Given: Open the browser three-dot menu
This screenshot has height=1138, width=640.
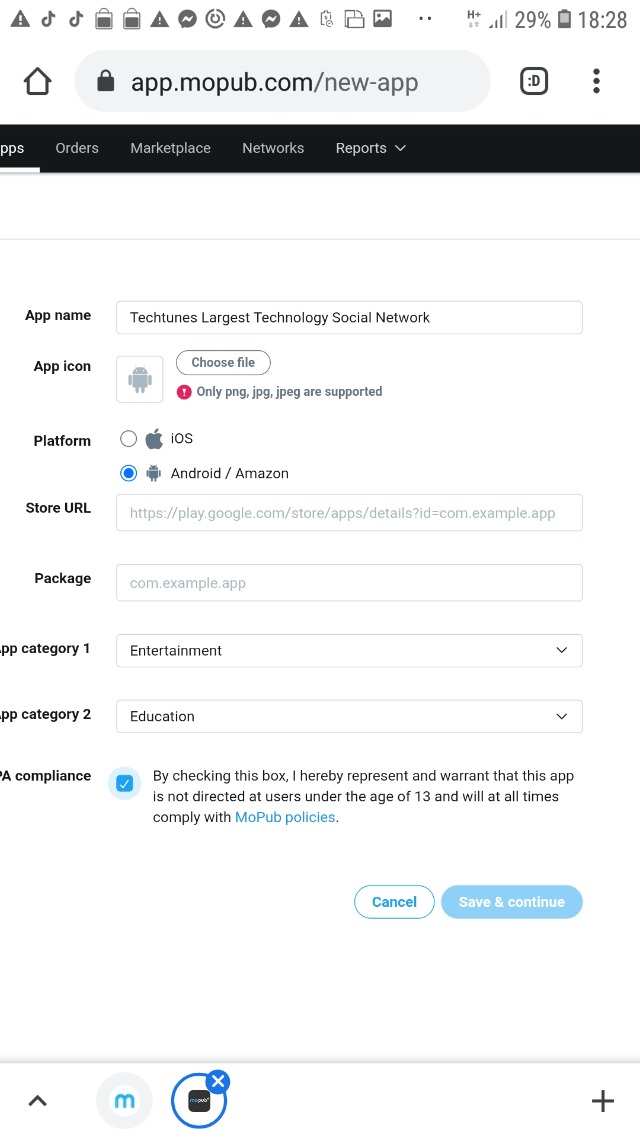Looking at the screenshot, I should [x=596, y=81].
